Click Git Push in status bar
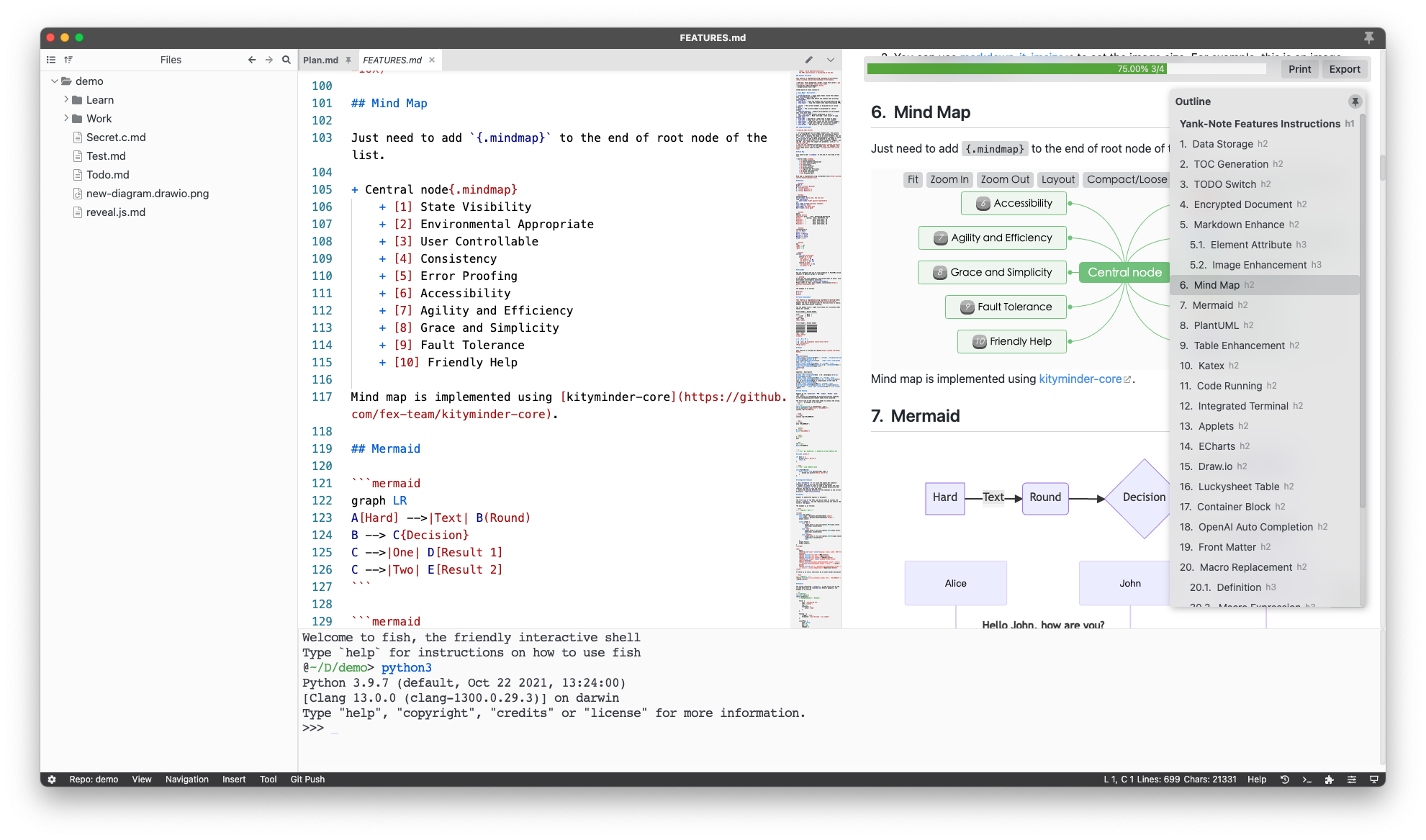1426x840 pixels. point(307,779)
